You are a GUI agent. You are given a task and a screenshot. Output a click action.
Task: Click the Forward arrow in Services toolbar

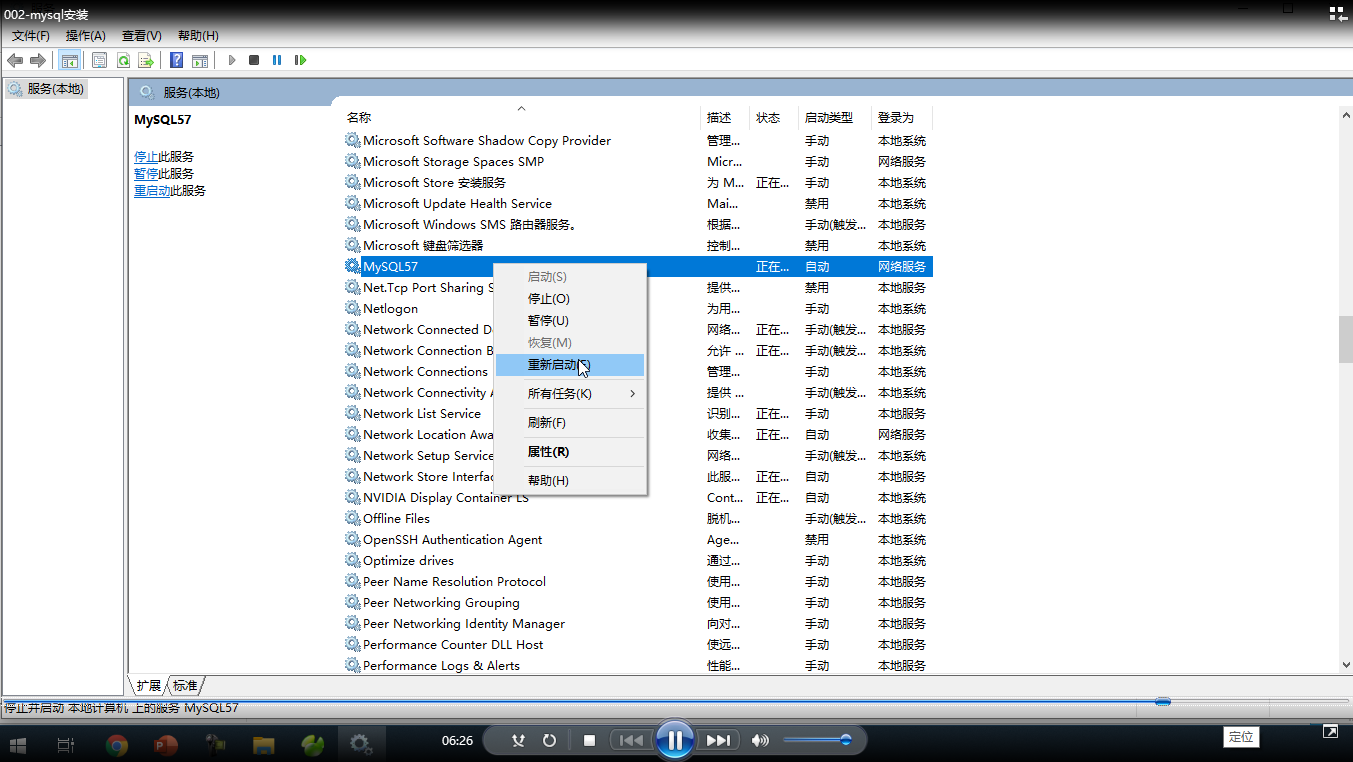(38, 60)
